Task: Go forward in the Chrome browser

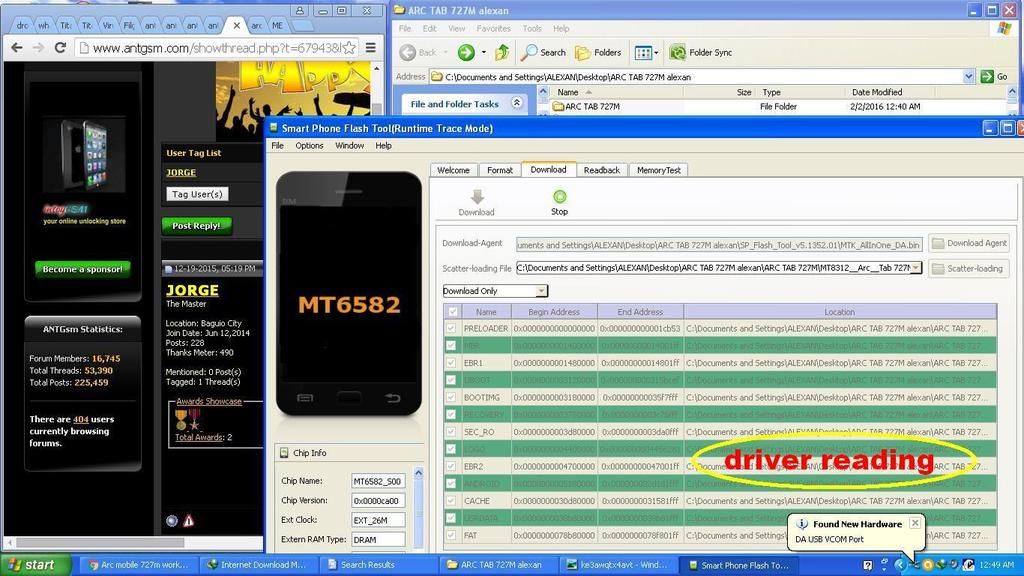Action: pyautogui.click(x=39, y=48)
